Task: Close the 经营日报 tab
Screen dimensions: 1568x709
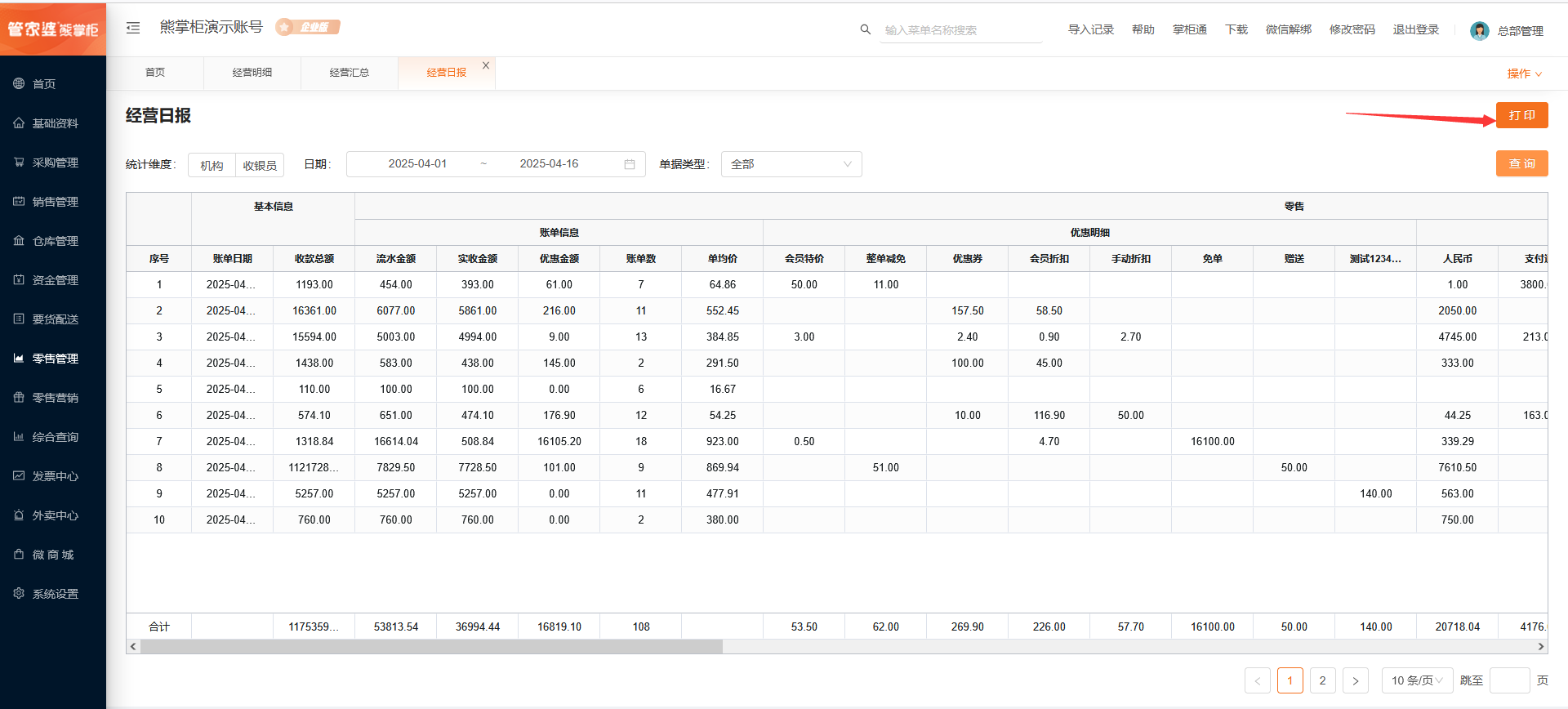Action: tap(486, 65)
